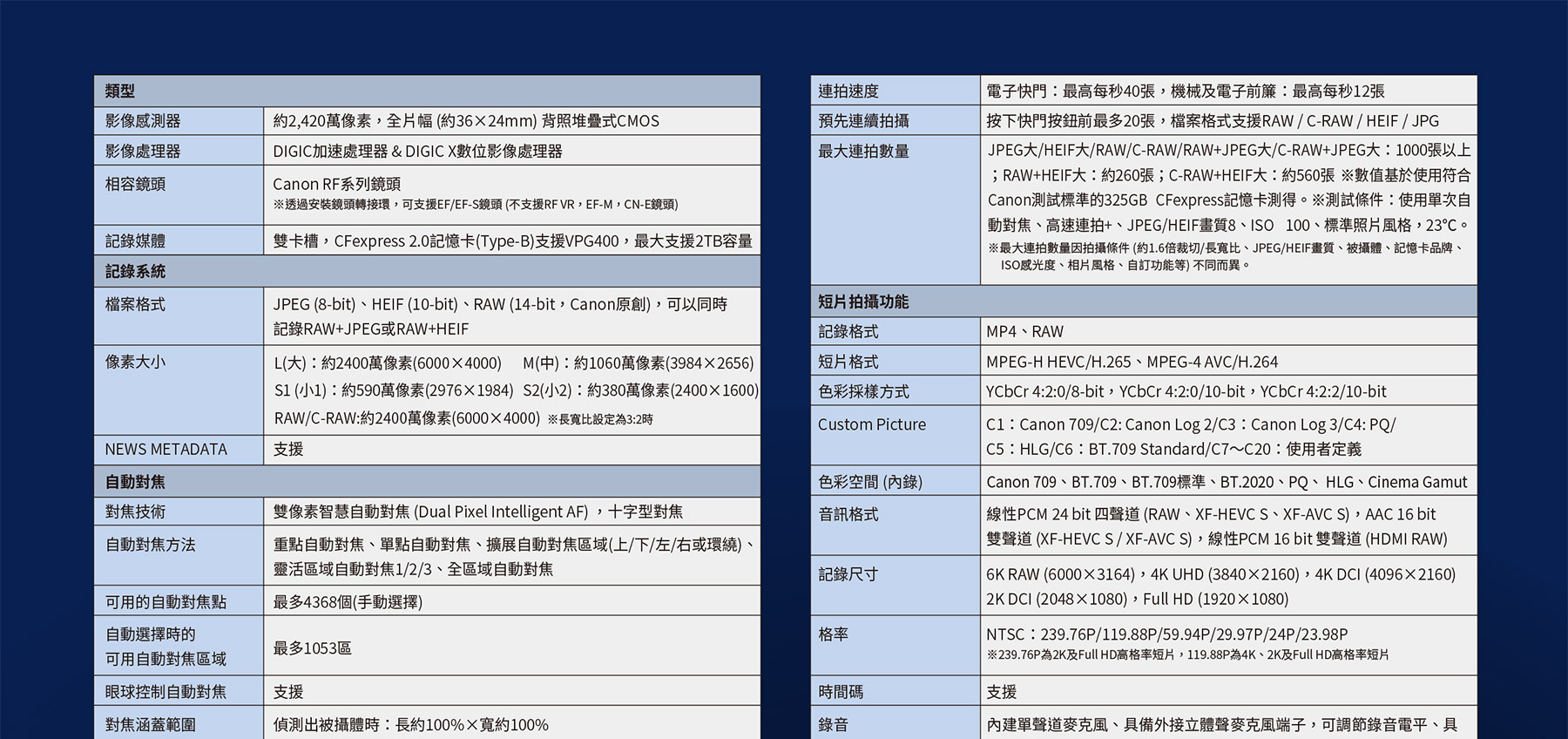This screenshot has height=739, width=1568.
Task: Click the Canon RF系列鏡頭 text
Action: point(336,184)
